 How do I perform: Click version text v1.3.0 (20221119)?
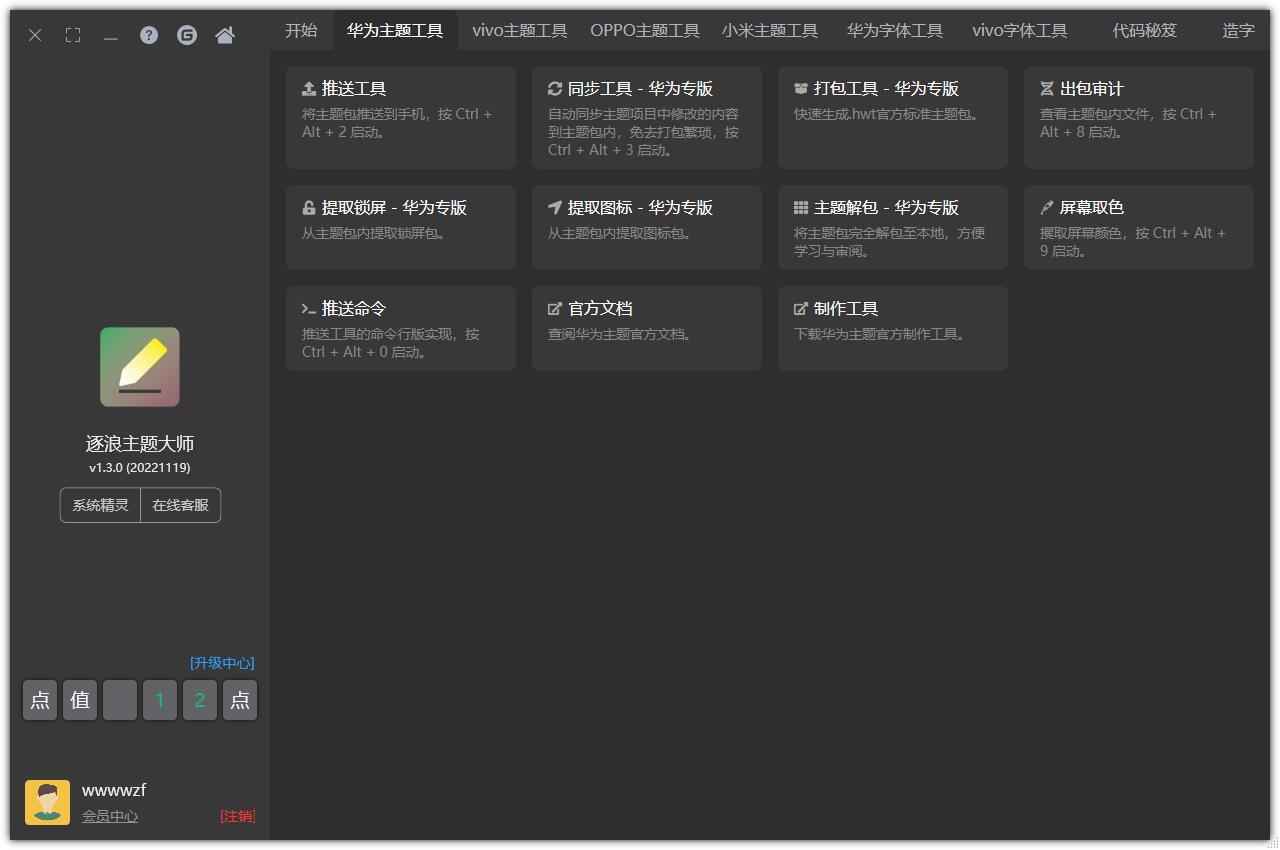point(140,467)
